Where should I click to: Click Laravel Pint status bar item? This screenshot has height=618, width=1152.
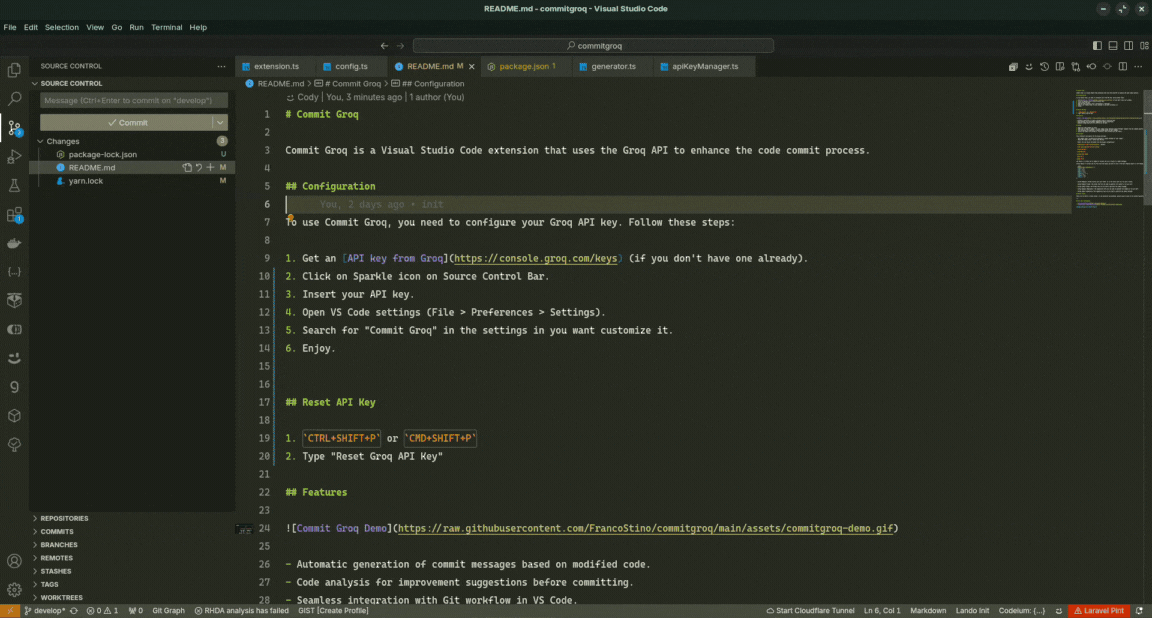point(1099,611)
